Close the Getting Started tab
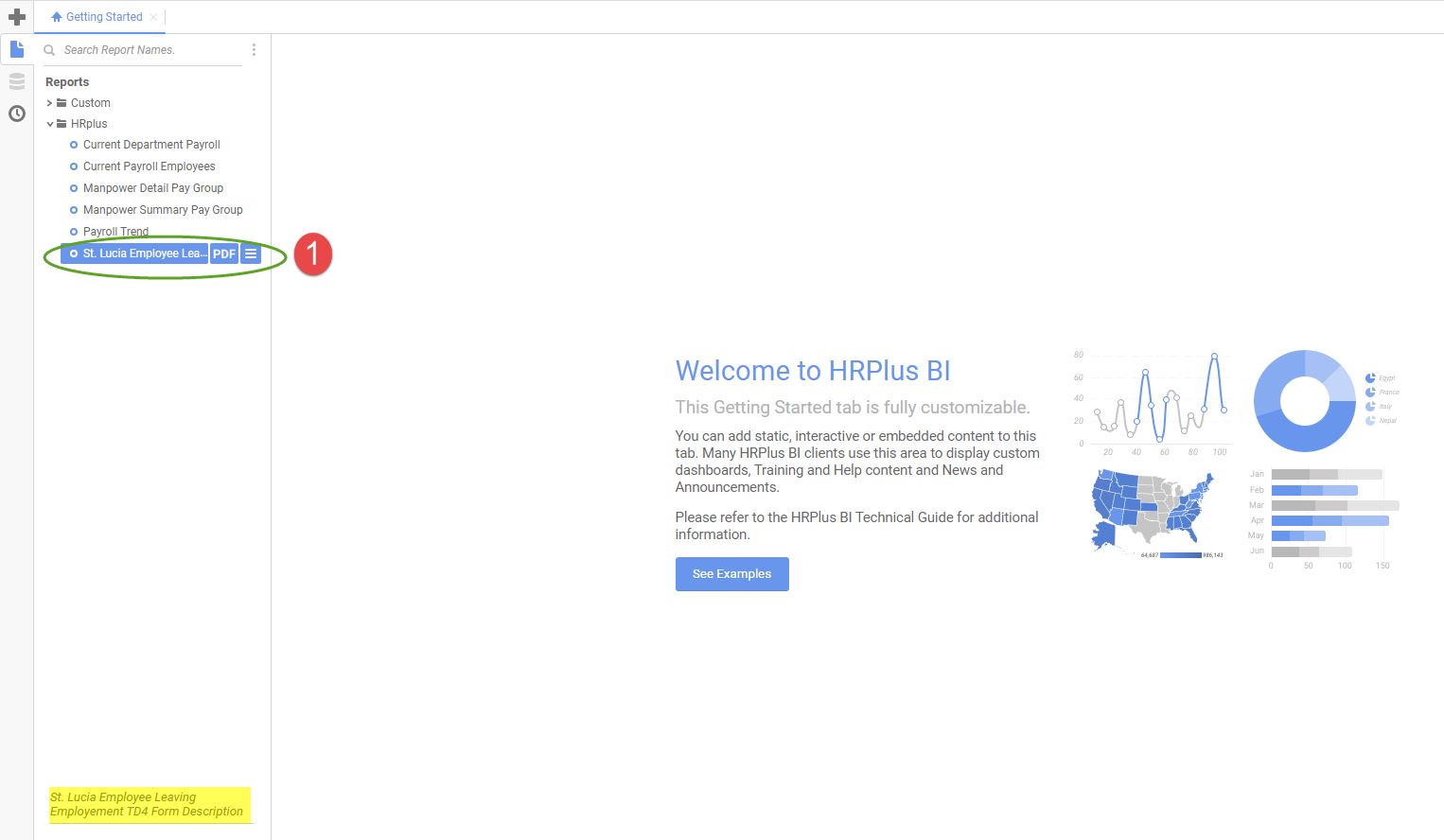The image size is (1444, 840). coord(153,17)
